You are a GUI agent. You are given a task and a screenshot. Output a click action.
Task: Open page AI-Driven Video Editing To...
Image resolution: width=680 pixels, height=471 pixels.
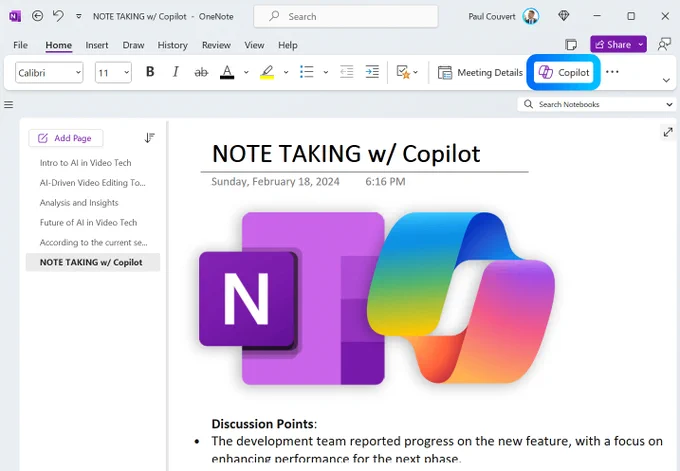pos(92,183)
